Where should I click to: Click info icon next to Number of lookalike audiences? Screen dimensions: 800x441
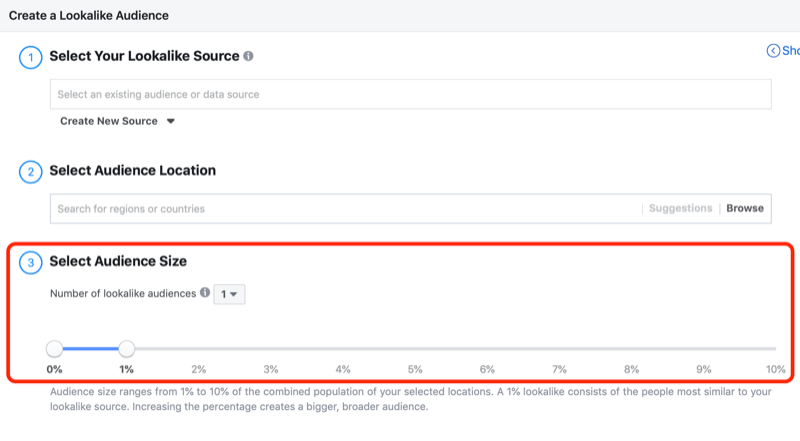click(x=205, y=293)
